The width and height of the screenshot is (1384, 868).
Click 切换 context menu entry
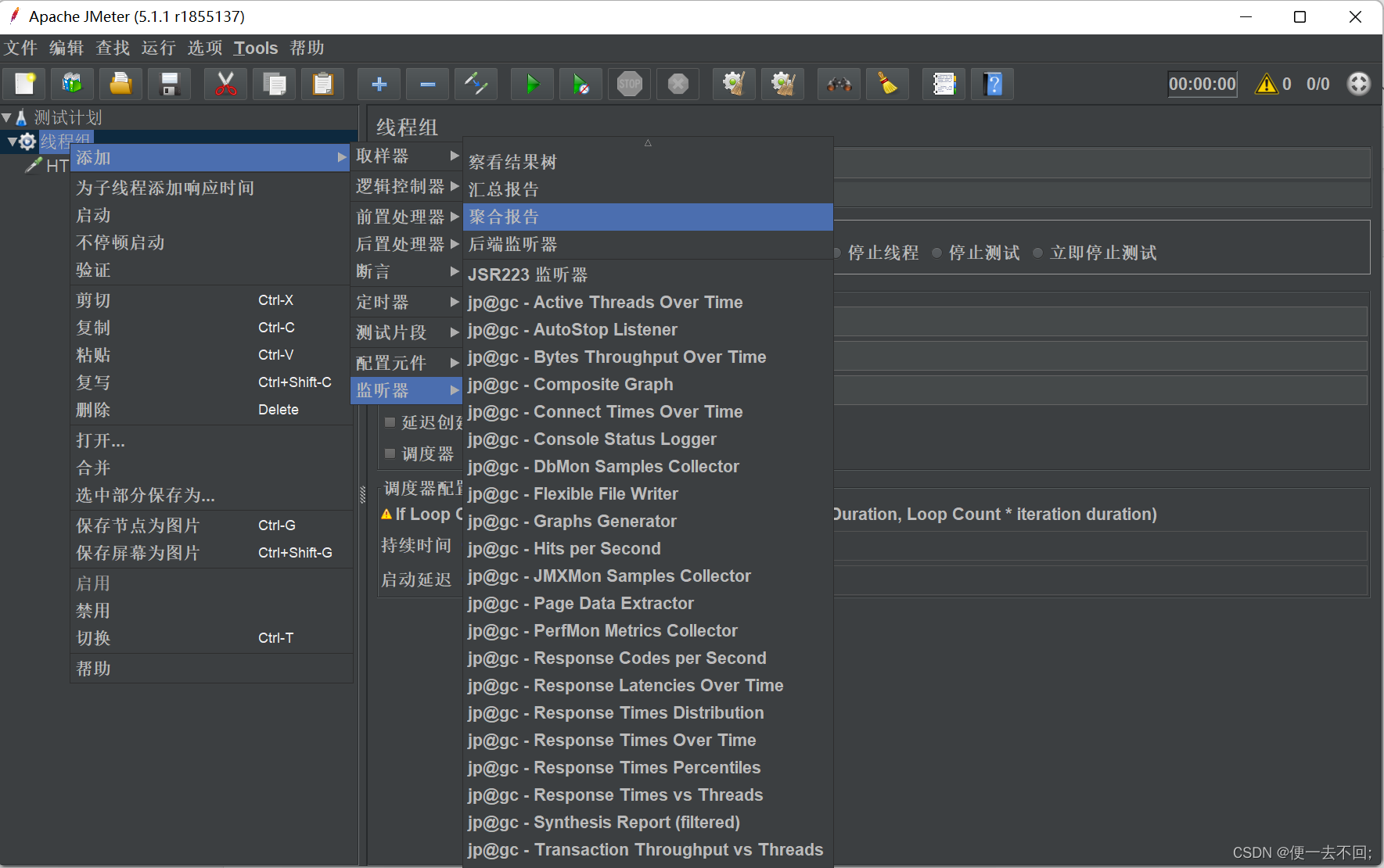click(x=211, y=638)
